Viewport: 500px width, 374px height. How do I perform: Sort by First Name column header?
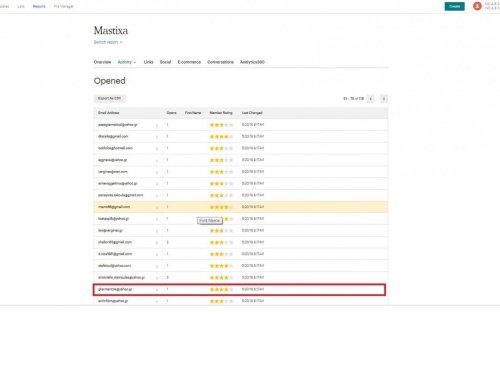pos(193,113)
